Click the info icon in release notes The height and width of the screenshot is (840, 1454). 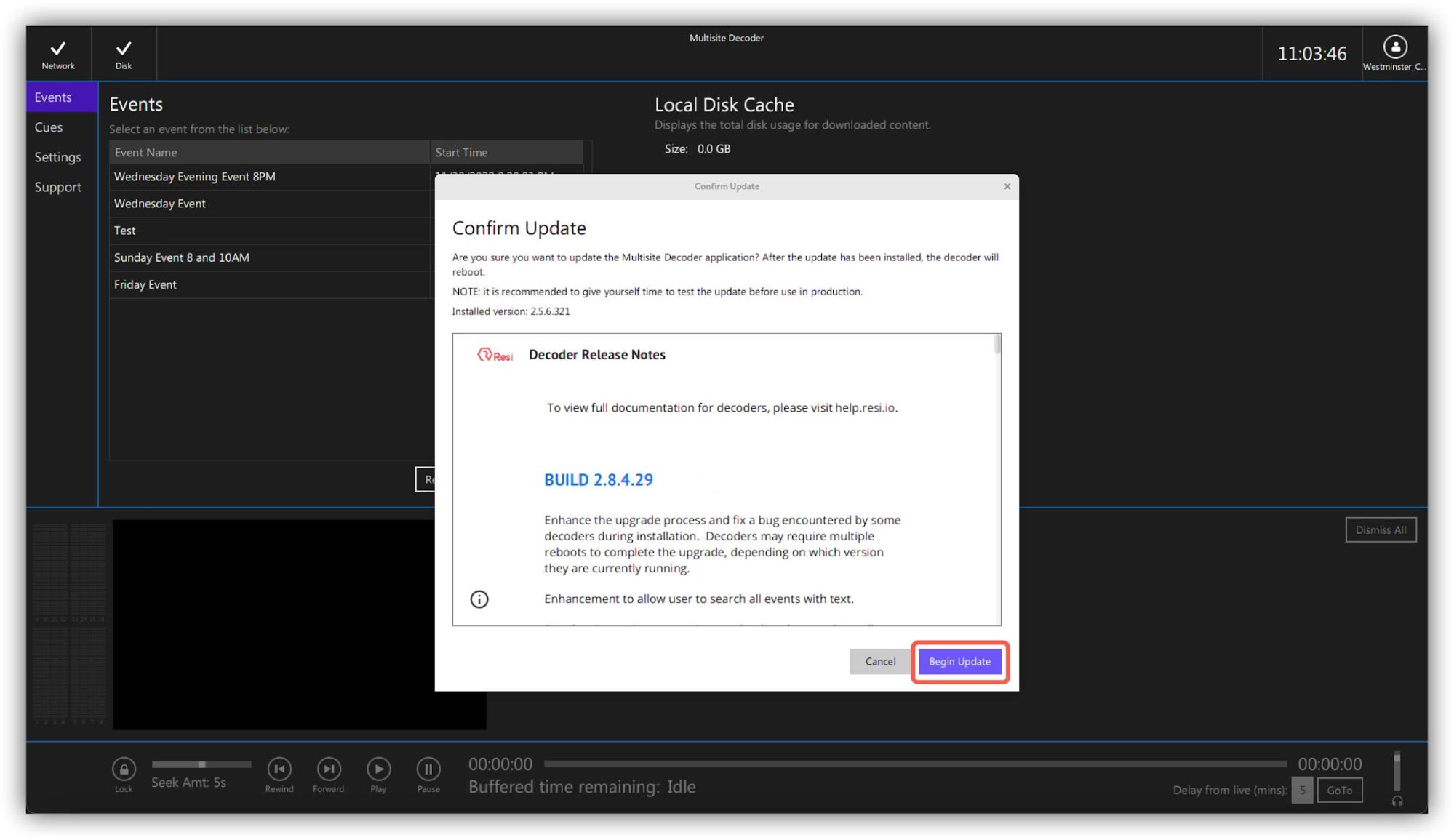click(479, 599)
